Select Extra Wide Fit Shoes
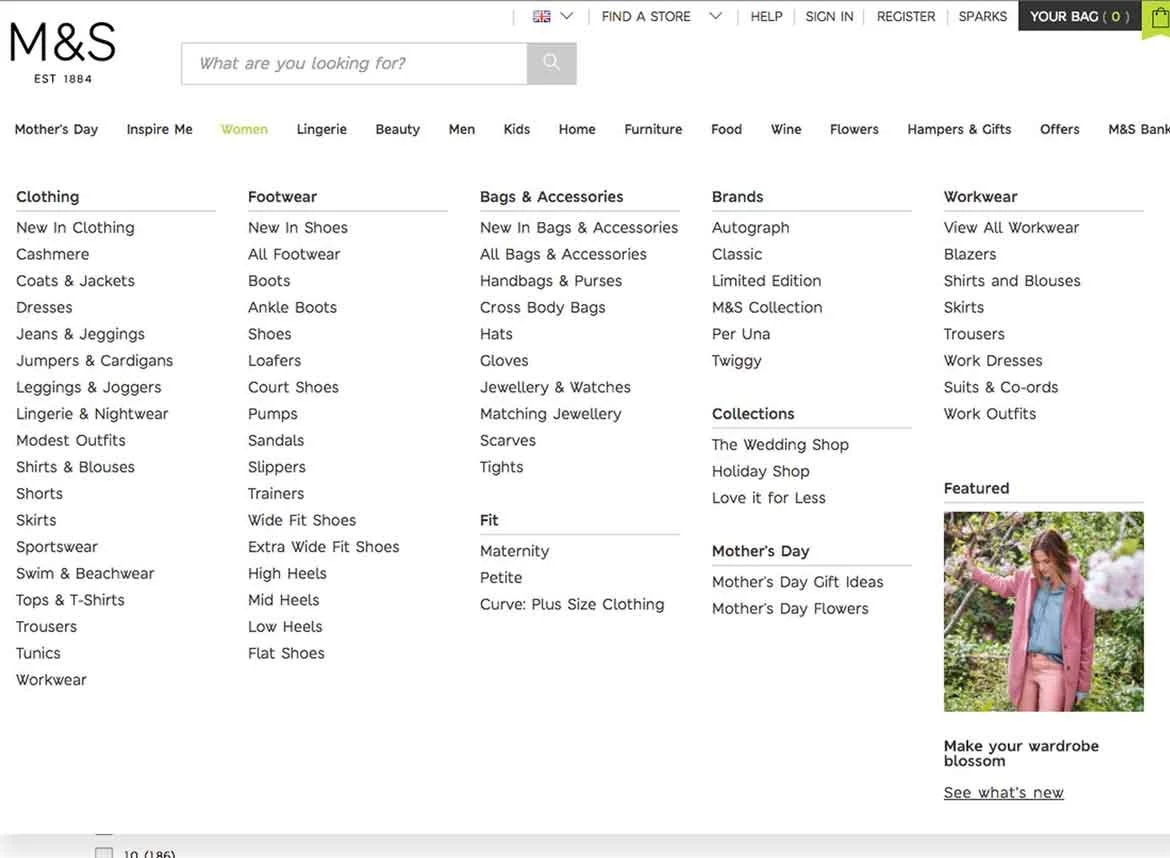The image size is (1170, 858). pyautogui.click(x=324, y=547)
